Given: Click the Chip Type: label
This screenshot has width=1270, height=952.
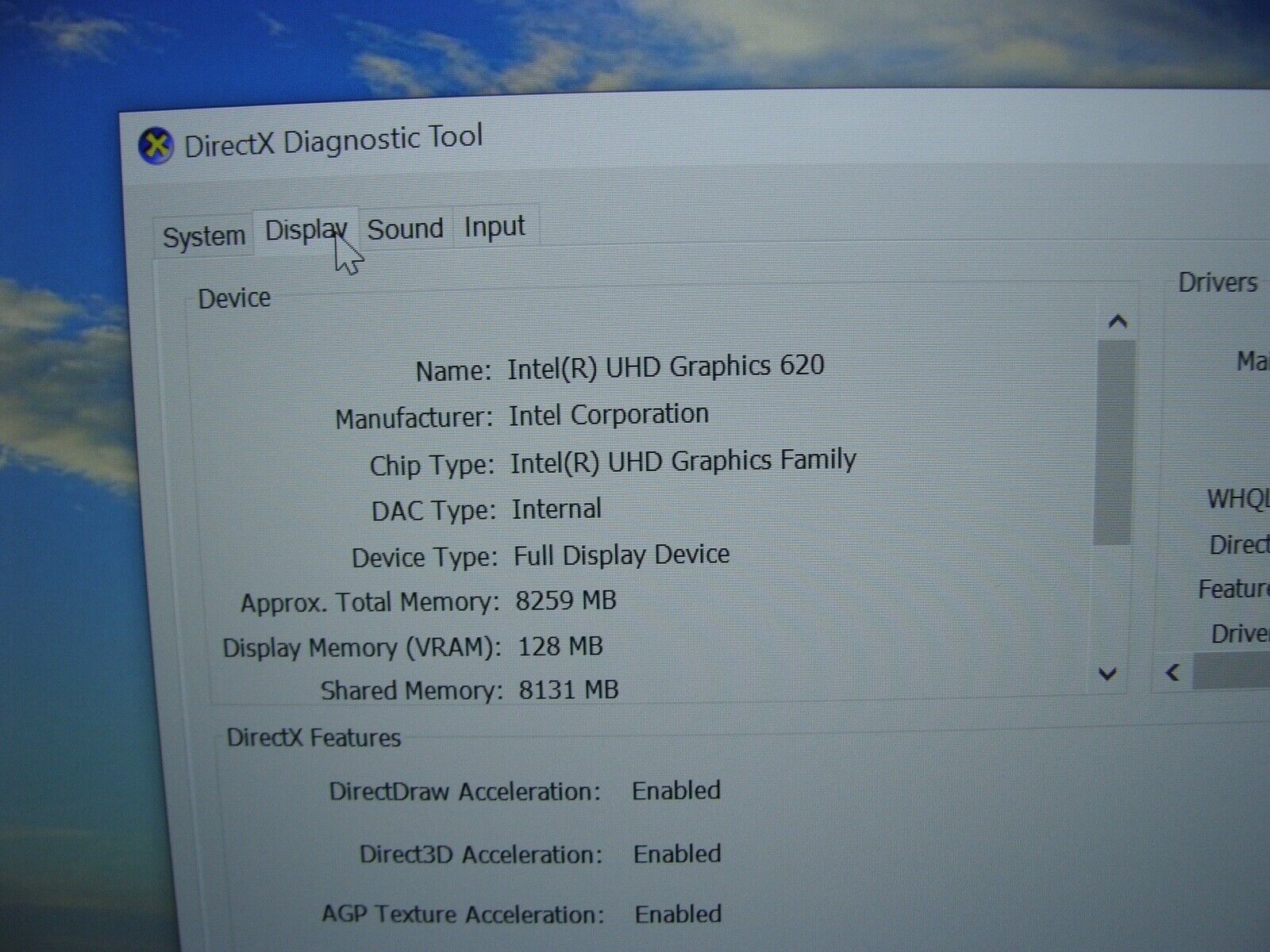Looking at the screenshot, I should 433,465.
